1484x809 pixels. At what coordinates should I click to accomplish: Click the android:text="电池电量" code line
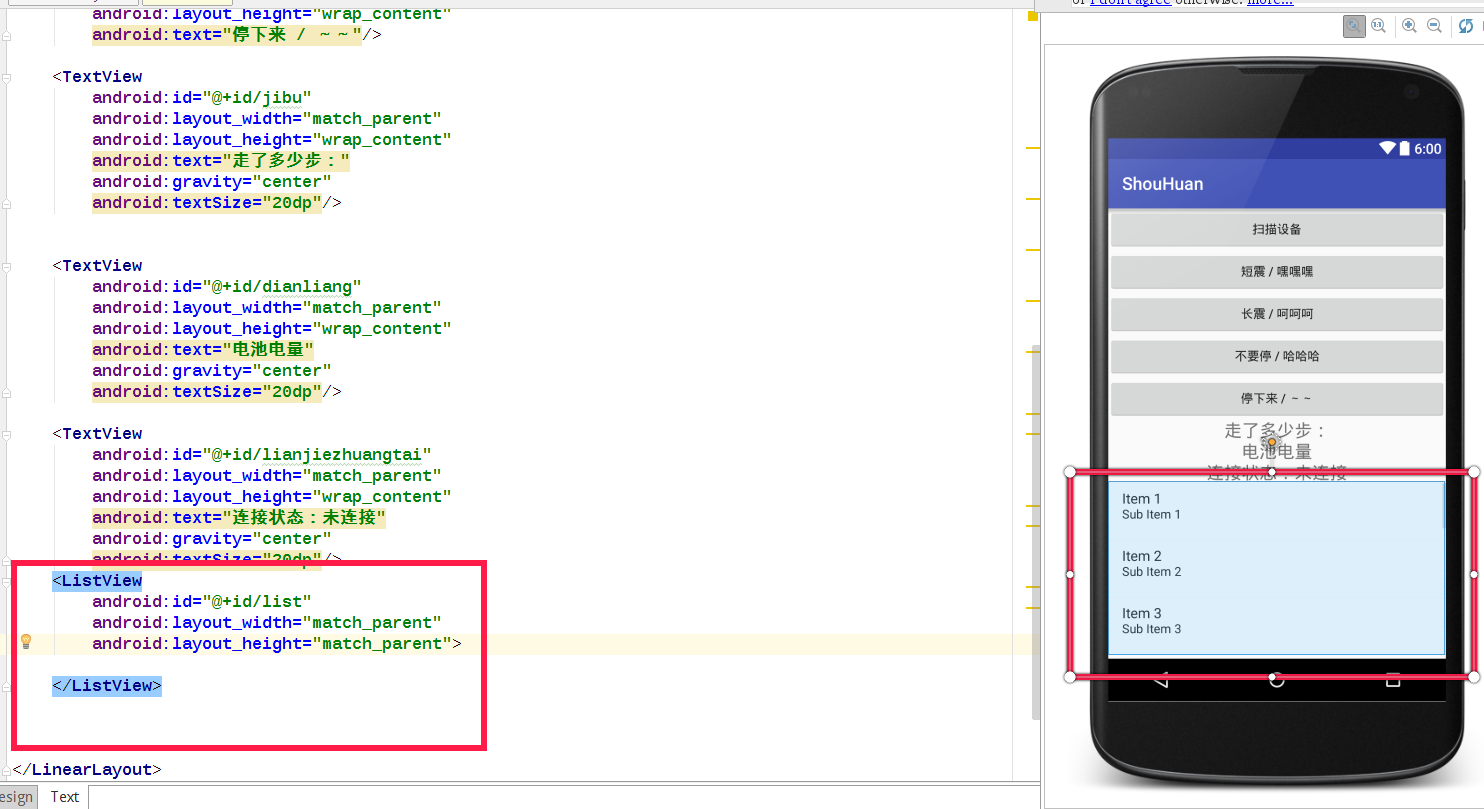click(x=204, y=350)
